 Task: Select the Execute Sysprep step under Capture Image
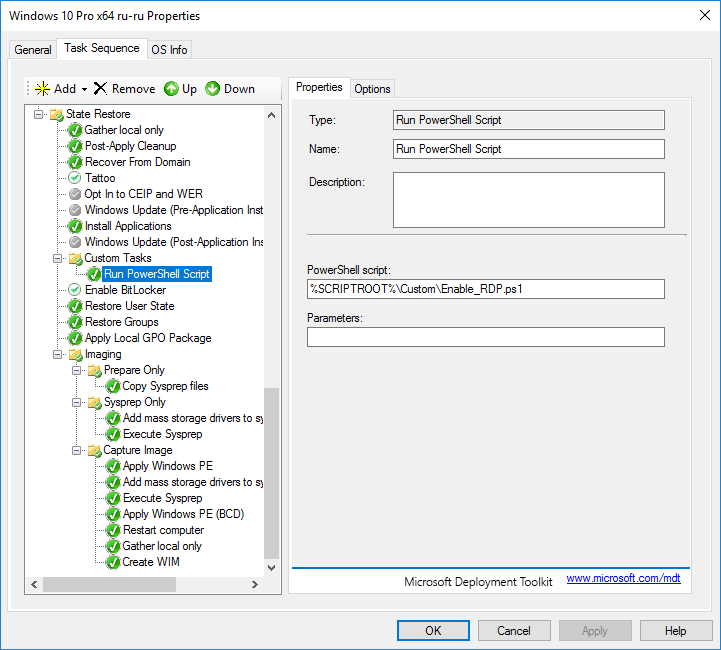click(162, 498)
